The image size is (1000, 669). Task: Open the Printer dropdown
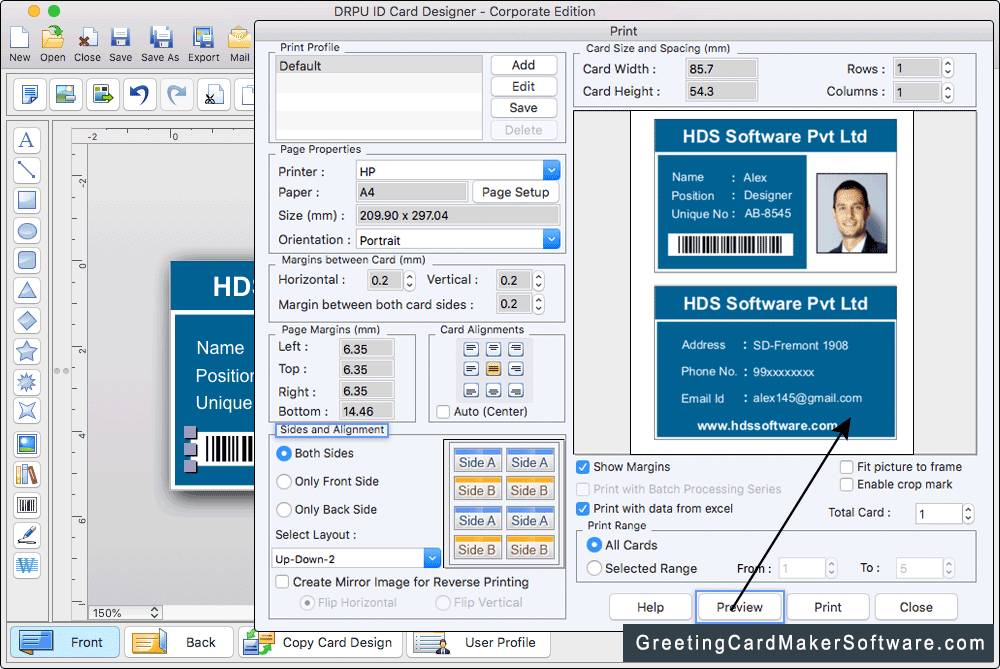(x=552, y=170)
